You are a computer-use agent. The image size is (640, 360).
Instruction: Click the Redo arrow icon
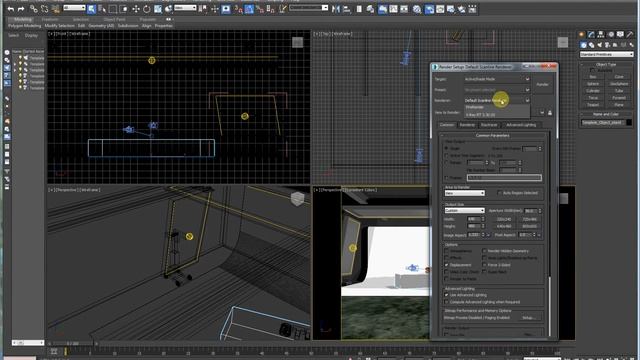pos(21,9)
